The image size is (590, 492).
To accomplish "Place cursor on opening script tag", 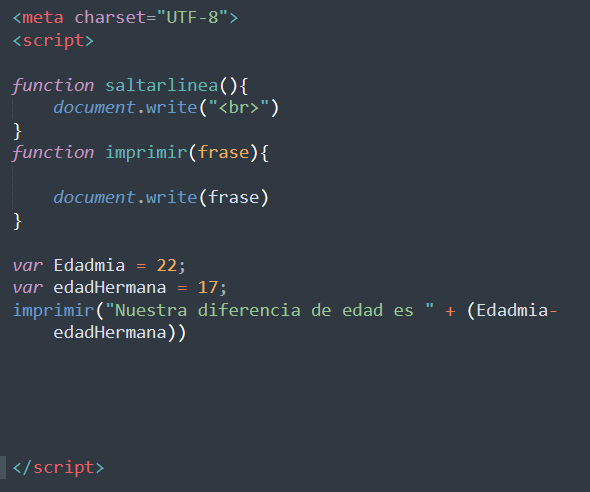I will click(53, 41).
